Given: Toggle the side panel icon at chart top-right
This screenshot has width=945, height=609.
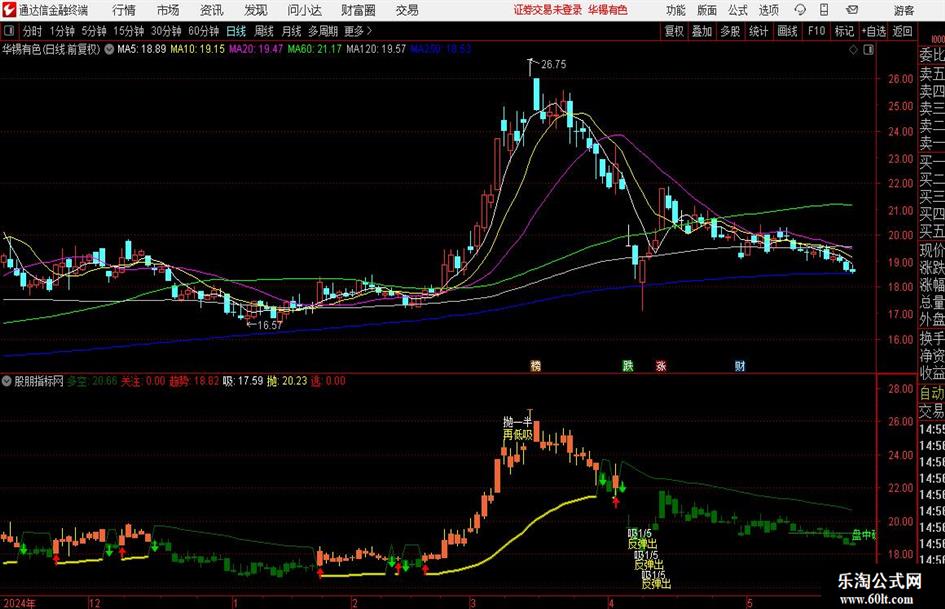Looking at the screenshot, I should coord(868,50).
